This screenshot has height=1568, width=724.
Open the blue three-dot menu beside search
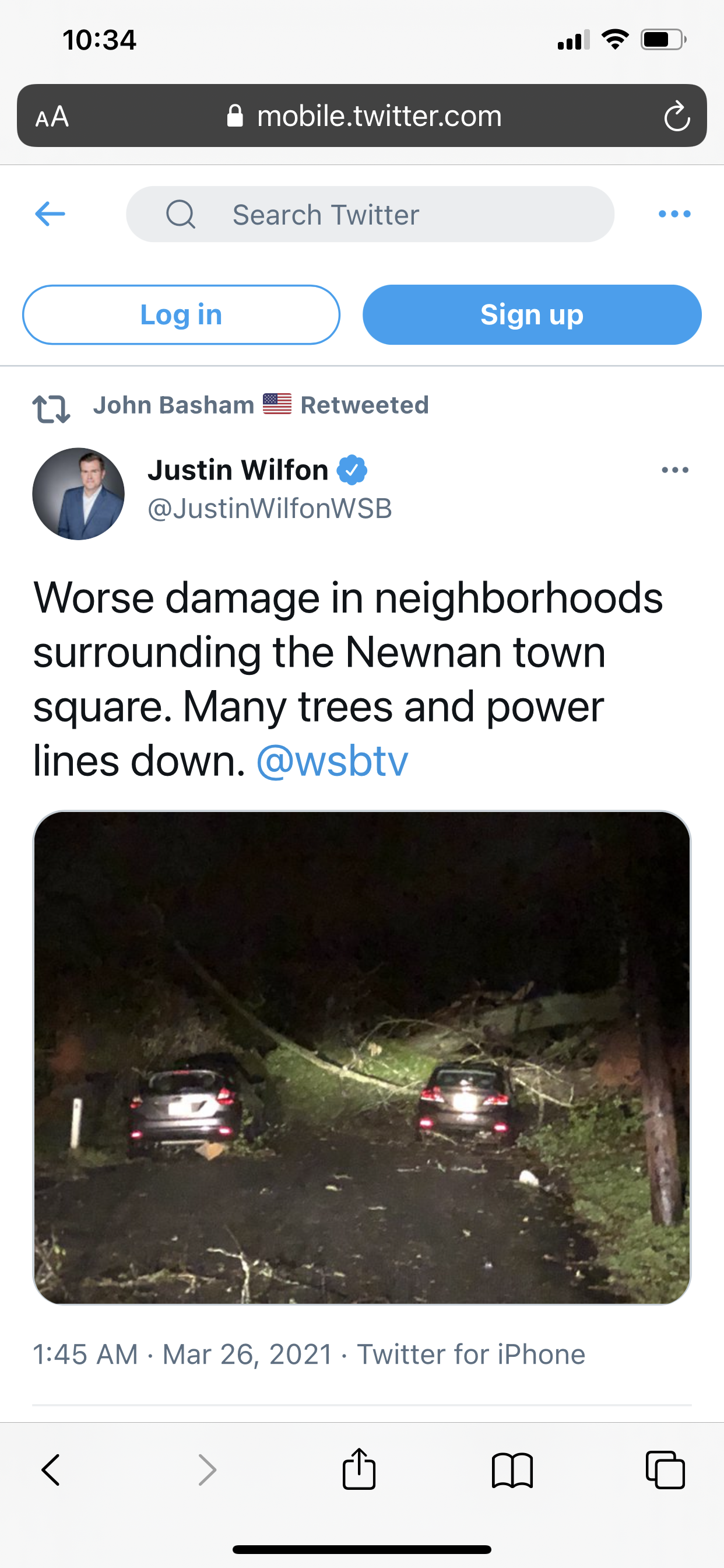(674, 213)
